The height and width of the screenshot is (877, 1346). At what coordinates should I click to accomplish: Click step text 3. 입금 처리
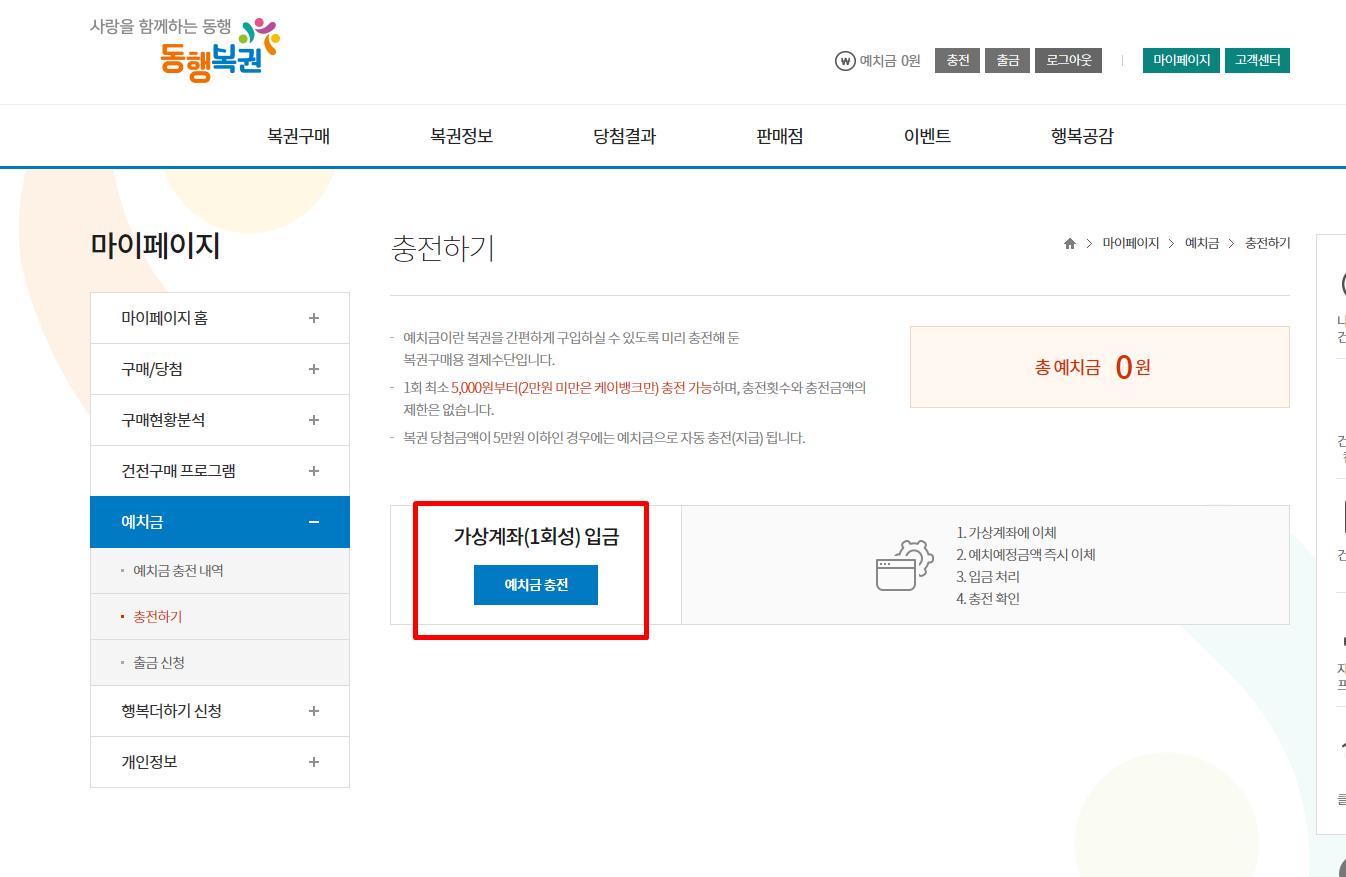point(988,577)
